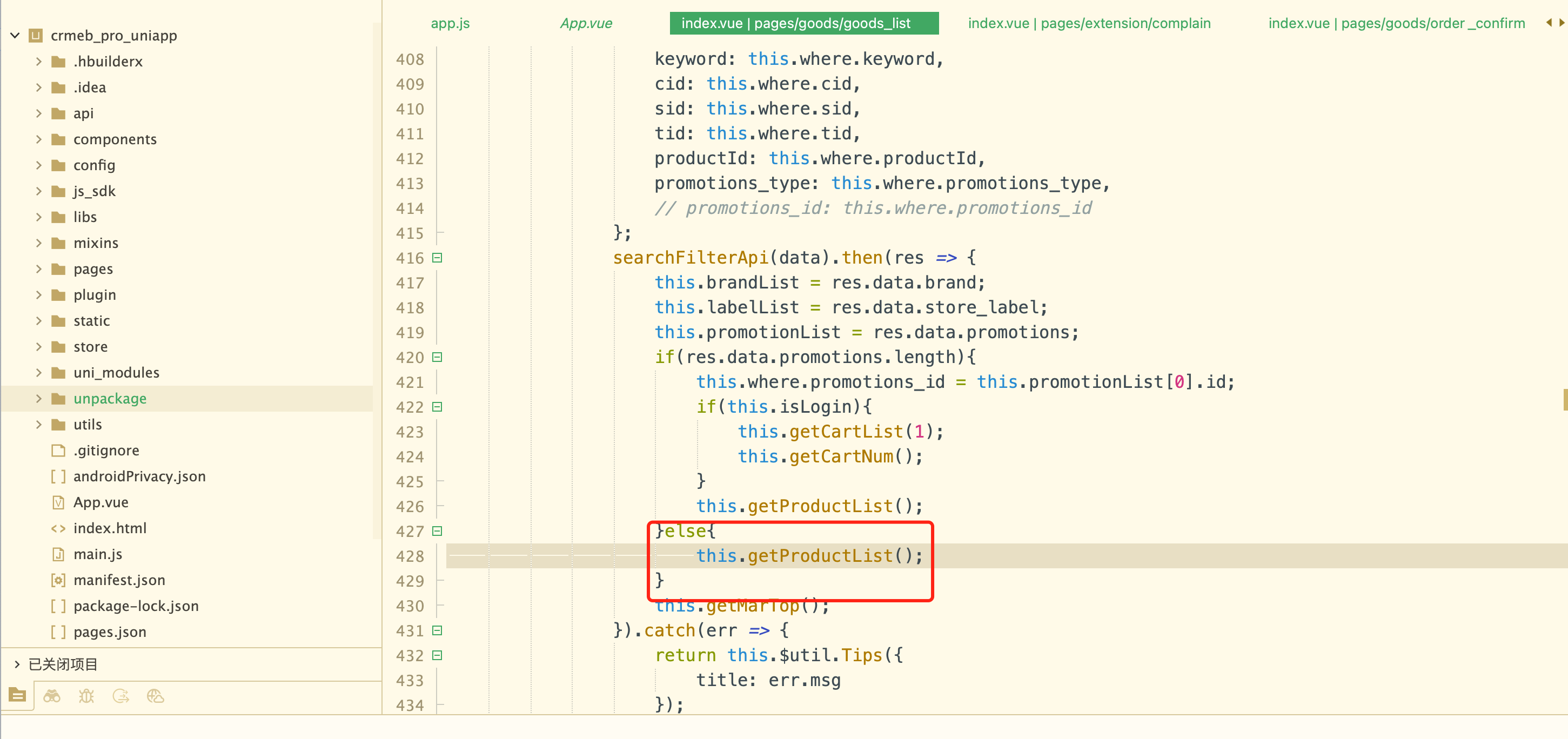Select the uni_modules folder
This screenshot has width=1568, height=739.
[116, 373]
